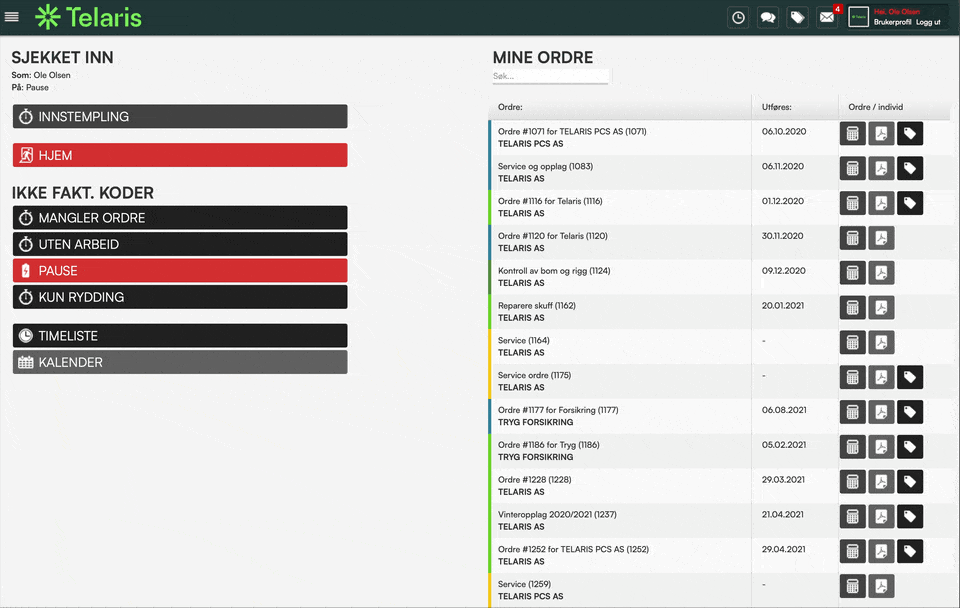
Task: Open calculator icon for Ordre #1116
Action: point(852,203)
